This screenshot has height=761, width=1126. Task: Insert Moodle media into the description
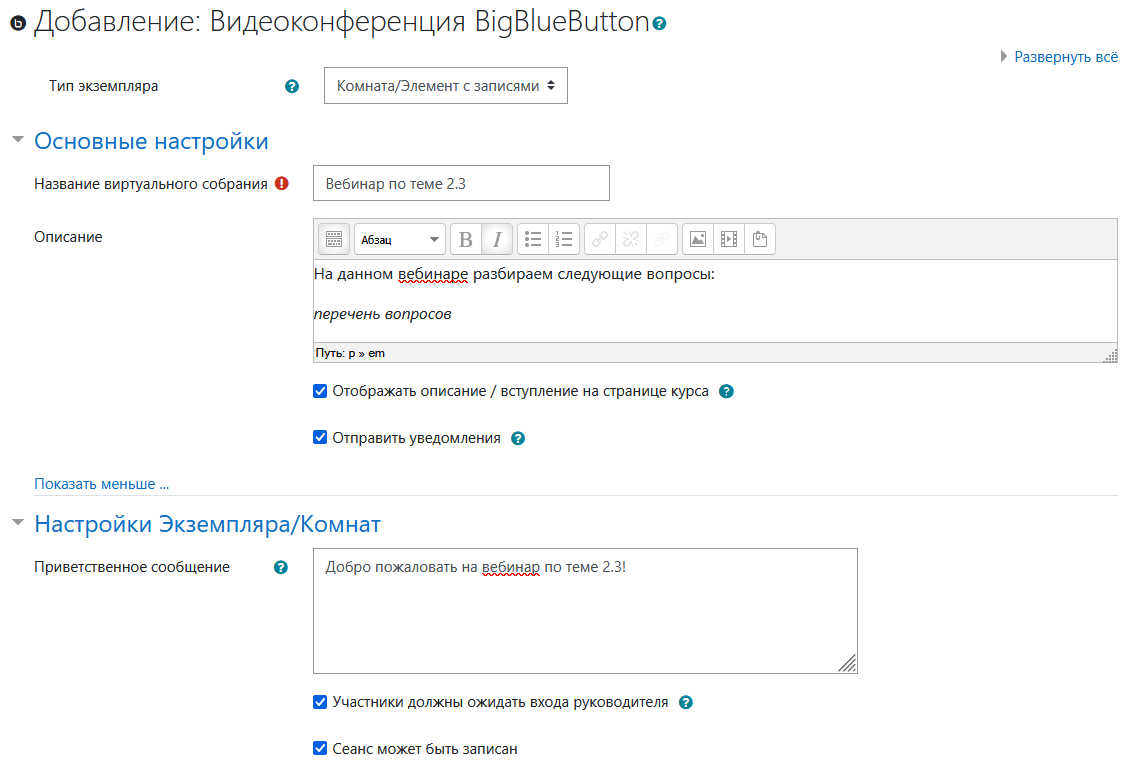pos(728,239)
